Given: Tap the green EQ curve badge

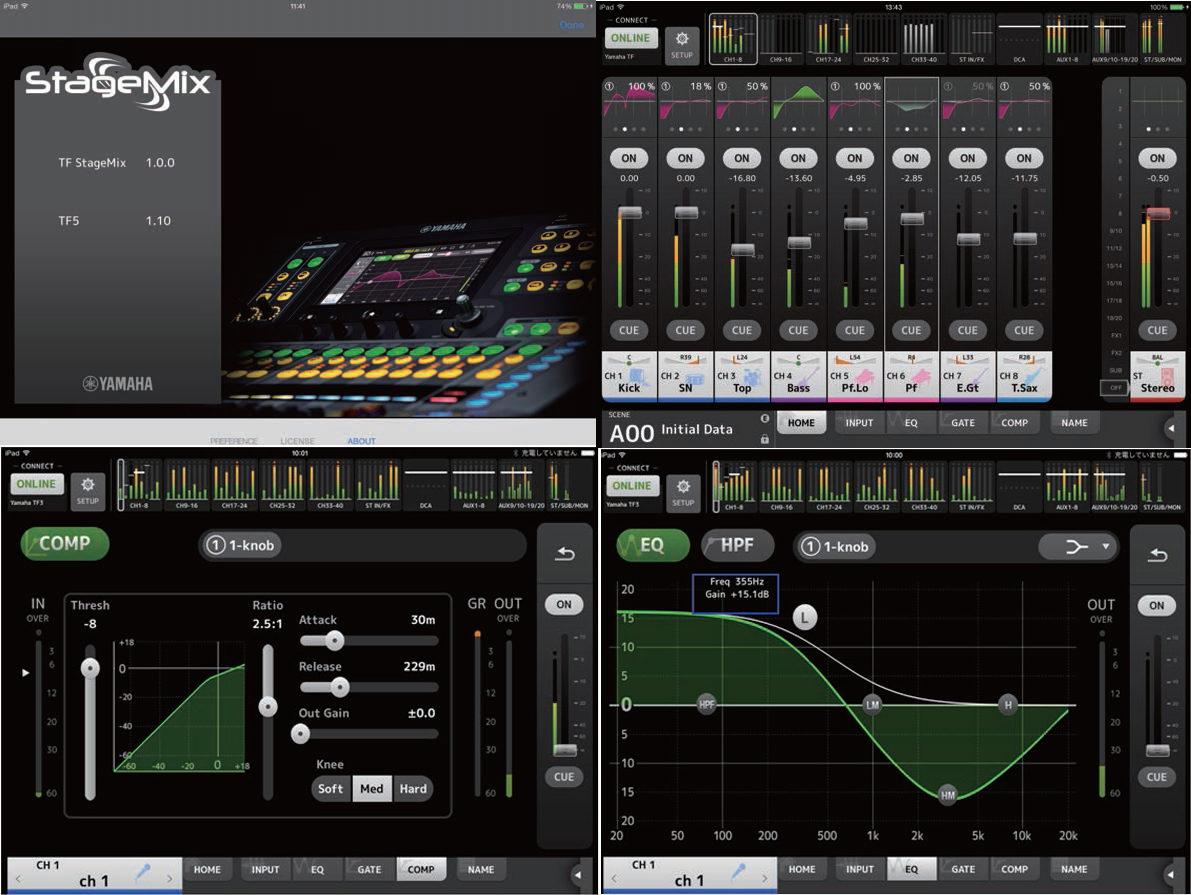Looking at the screenshot, I should point(652,545).
